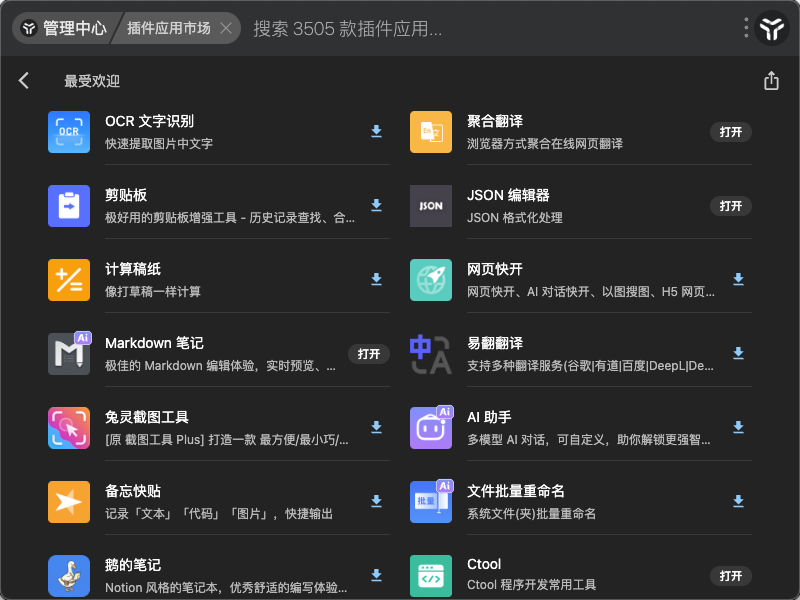Select the 插件应用市场 tab
This screenshot has width=800, height=600.
click(x=169, y=28)
